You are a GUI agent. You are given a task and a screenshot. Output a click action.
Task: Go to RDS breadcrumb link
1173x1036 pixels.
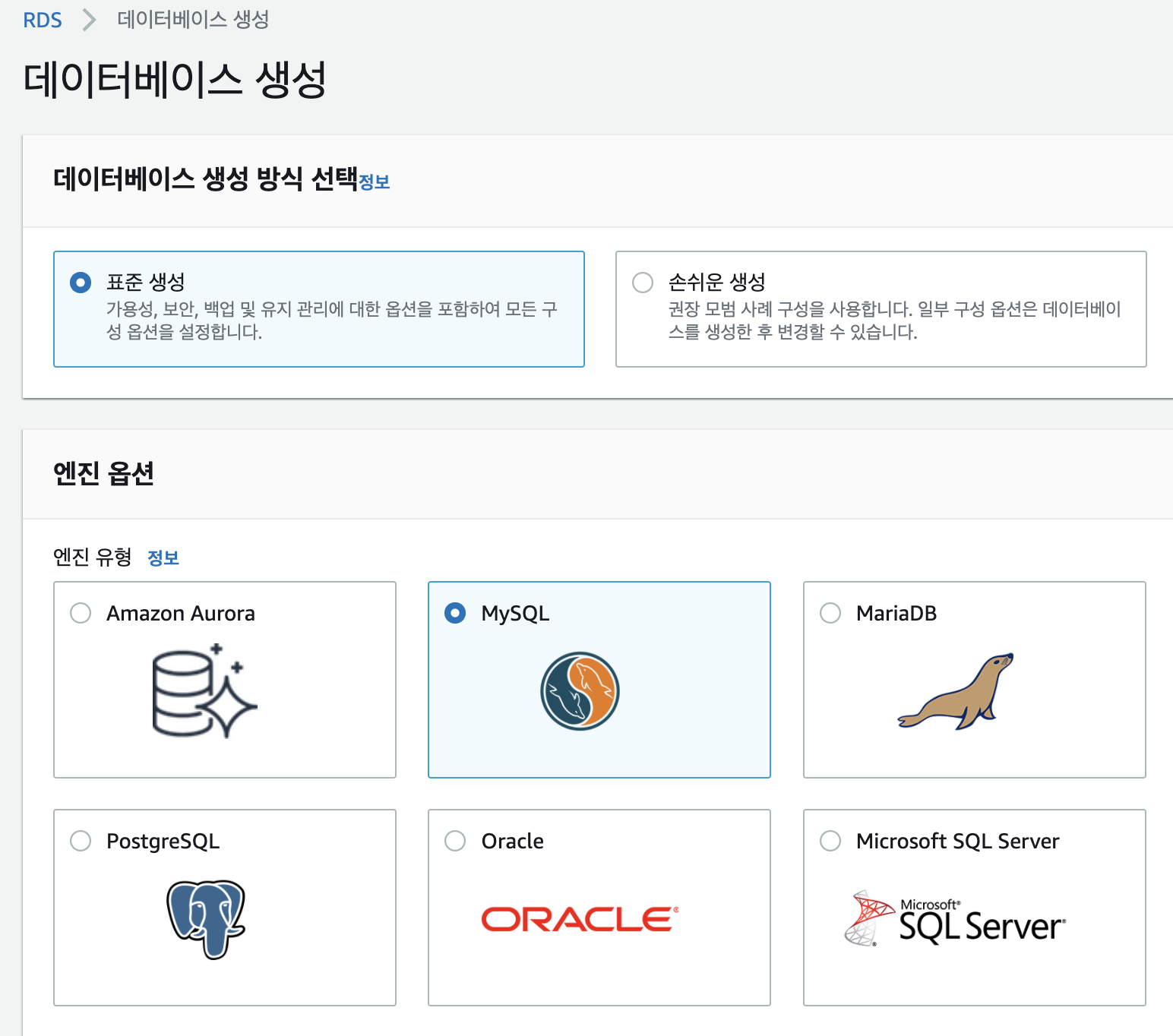click(x=43, y=20)
